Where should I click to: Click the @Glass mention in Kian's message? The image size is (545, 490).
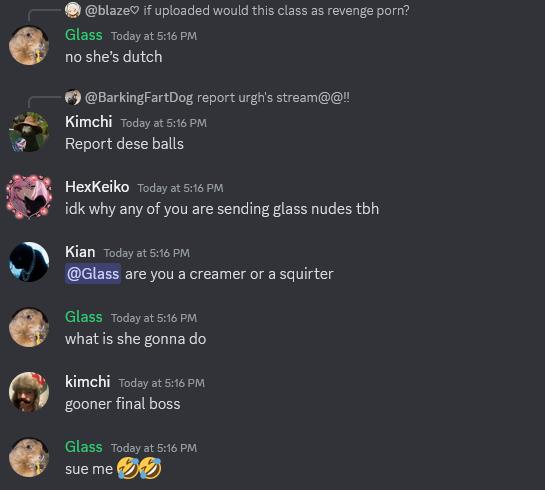[x=93, y=274]
